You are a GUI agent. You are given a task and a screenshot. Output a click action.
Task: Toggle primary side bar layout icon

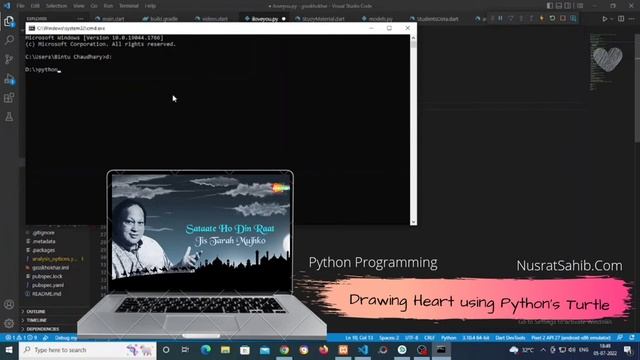tap(550, 6)
